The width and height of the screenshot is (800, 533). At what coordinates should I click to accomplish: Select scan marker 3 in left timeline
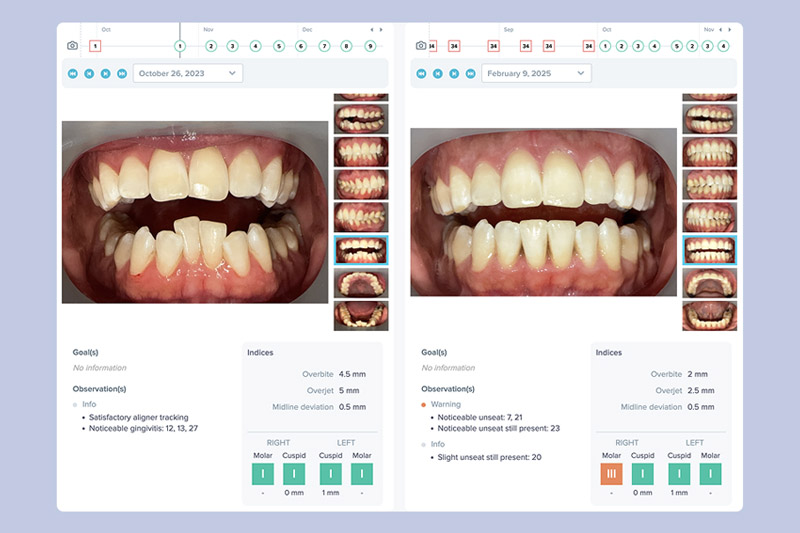pos(232,46)
